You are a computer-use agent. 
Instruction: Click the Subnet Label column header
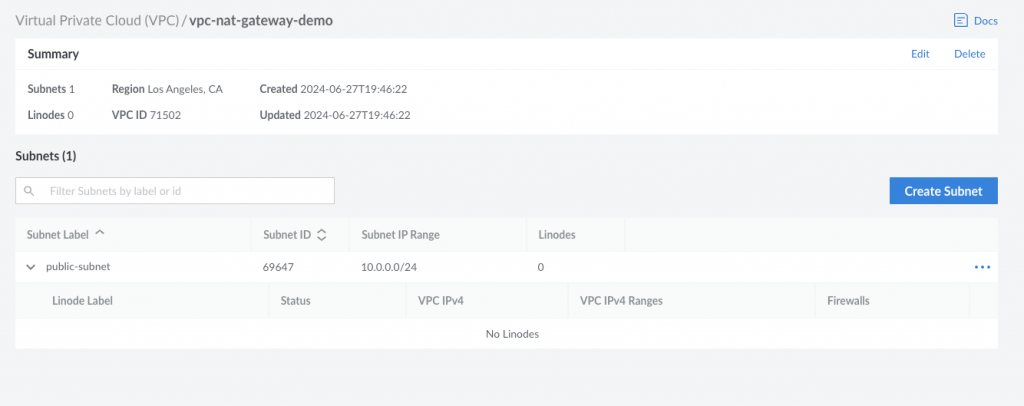(x=58, y=235)
